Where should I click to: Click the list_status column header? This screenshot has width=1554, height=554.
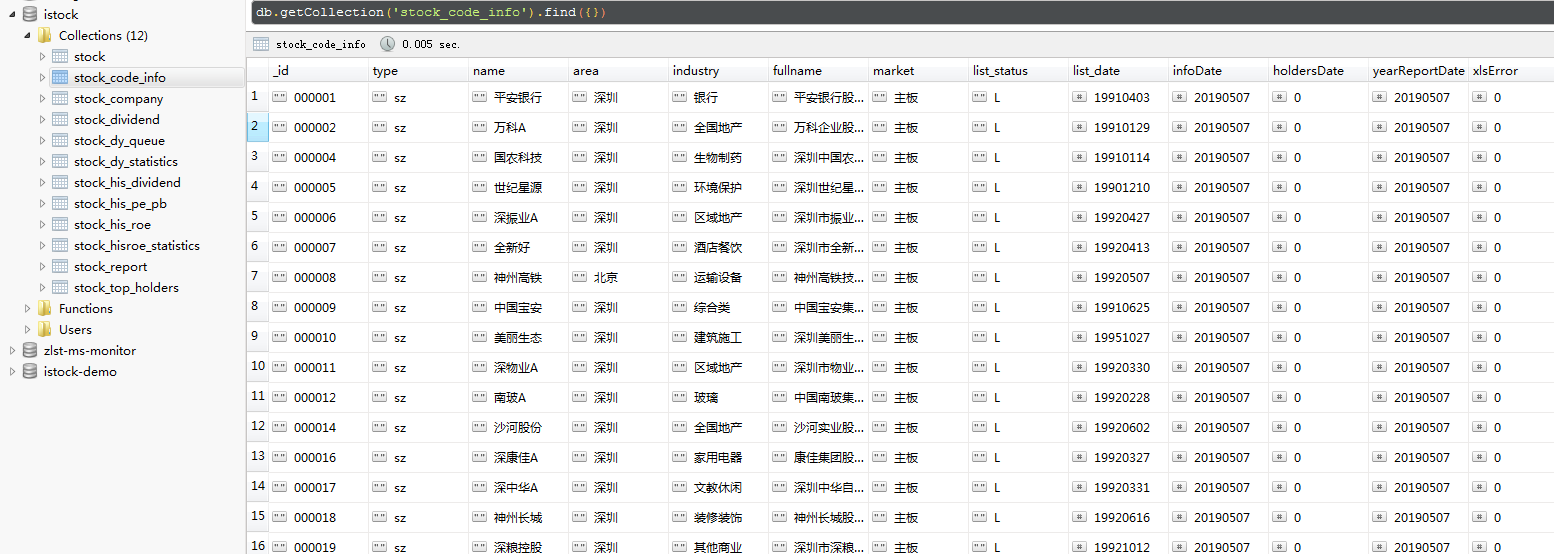tap(1019, 71)
